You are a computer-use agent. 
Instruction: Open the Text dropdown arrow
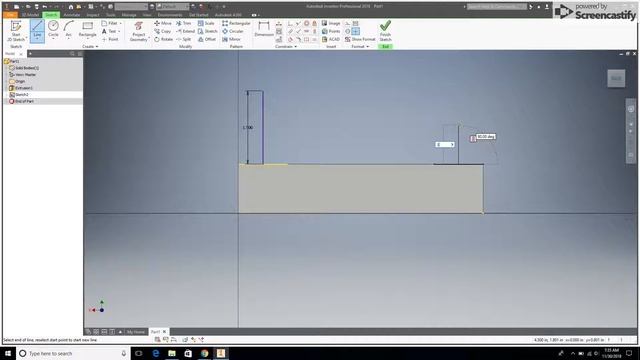(x=119, y=31)
